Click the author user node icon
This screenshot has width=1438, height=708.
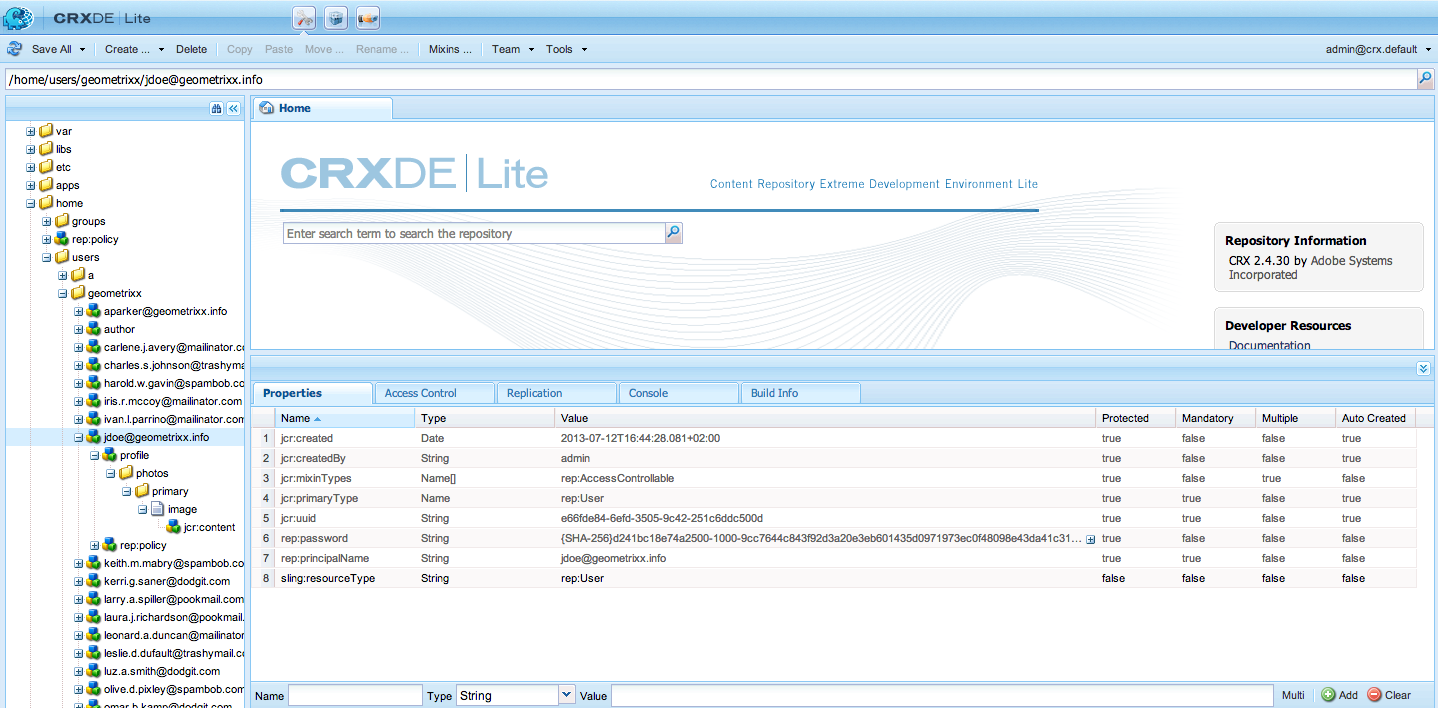(x=94, y=329)
